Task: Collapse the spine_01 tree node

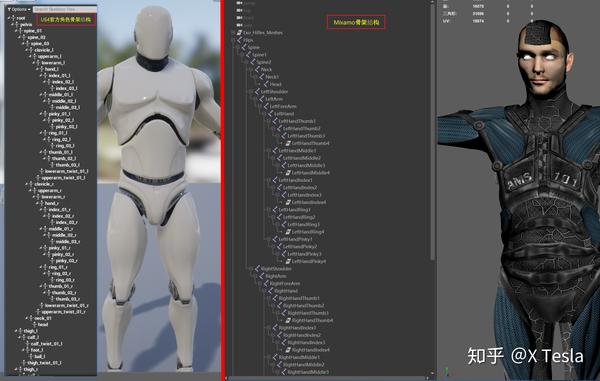Action: (x=16, y=31)
